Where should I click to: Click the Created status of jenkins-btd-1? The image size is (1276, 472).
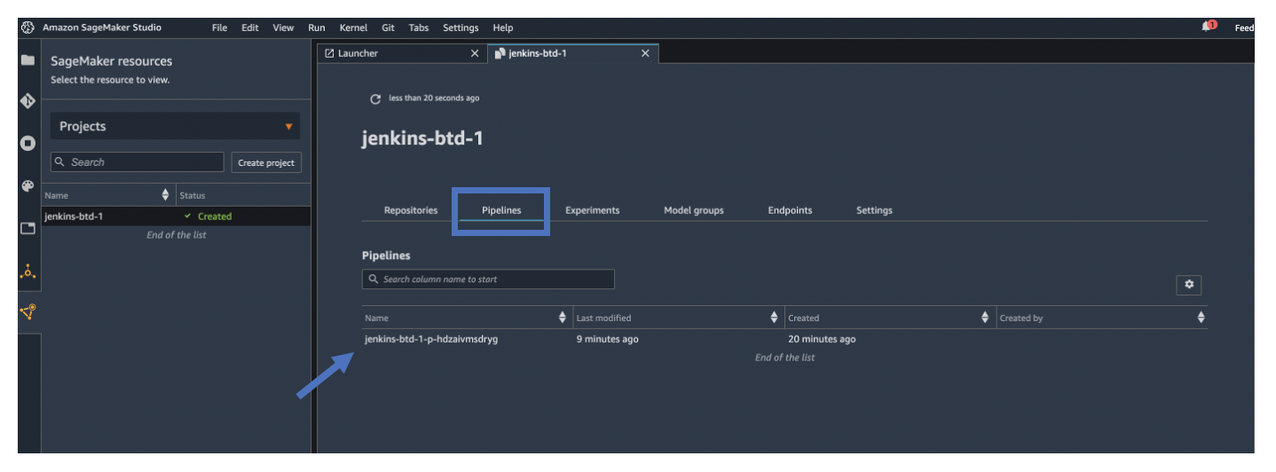[x=208, y=216]
